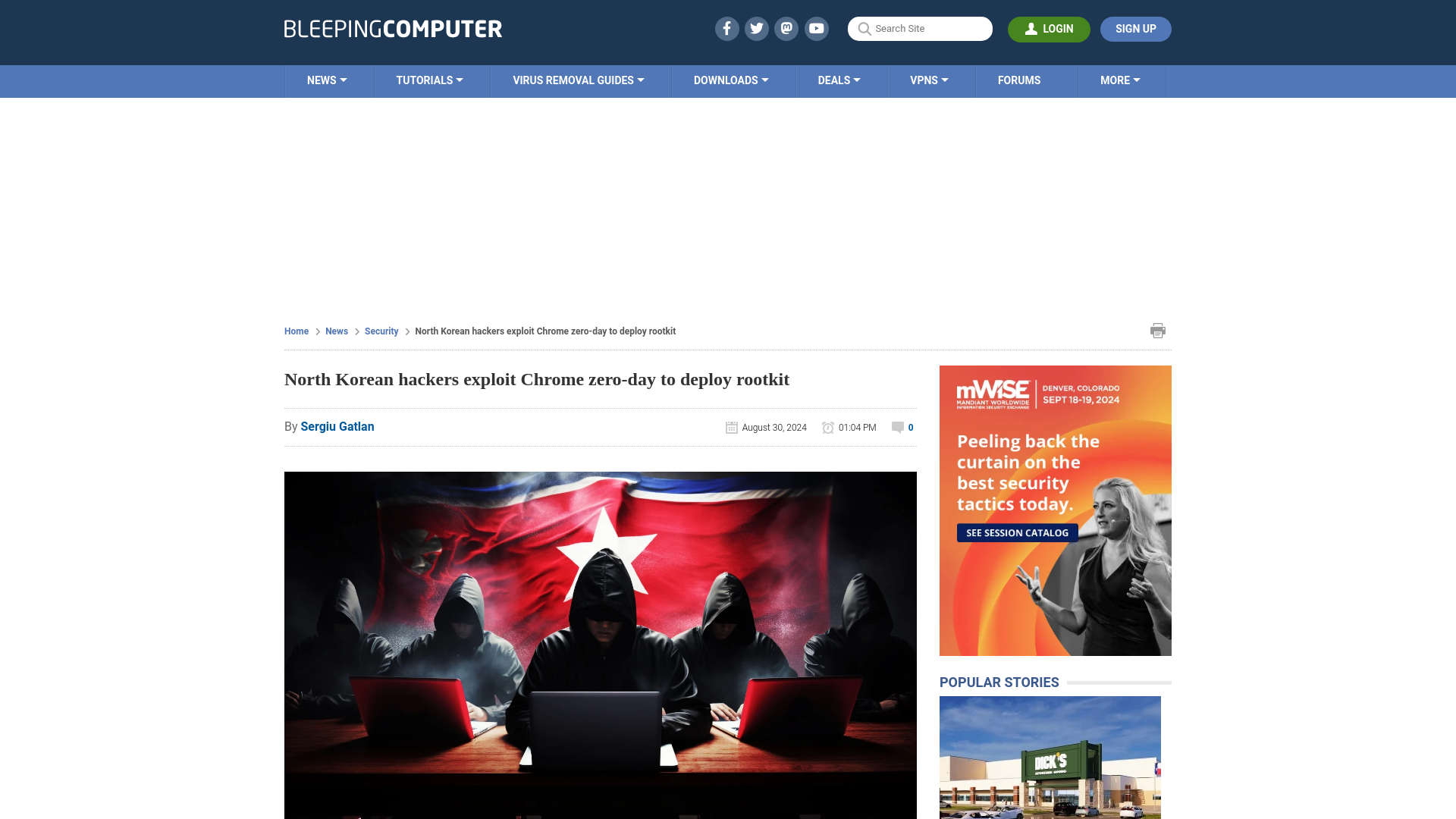Click the BleepingComputer Twitter icon

757,28
